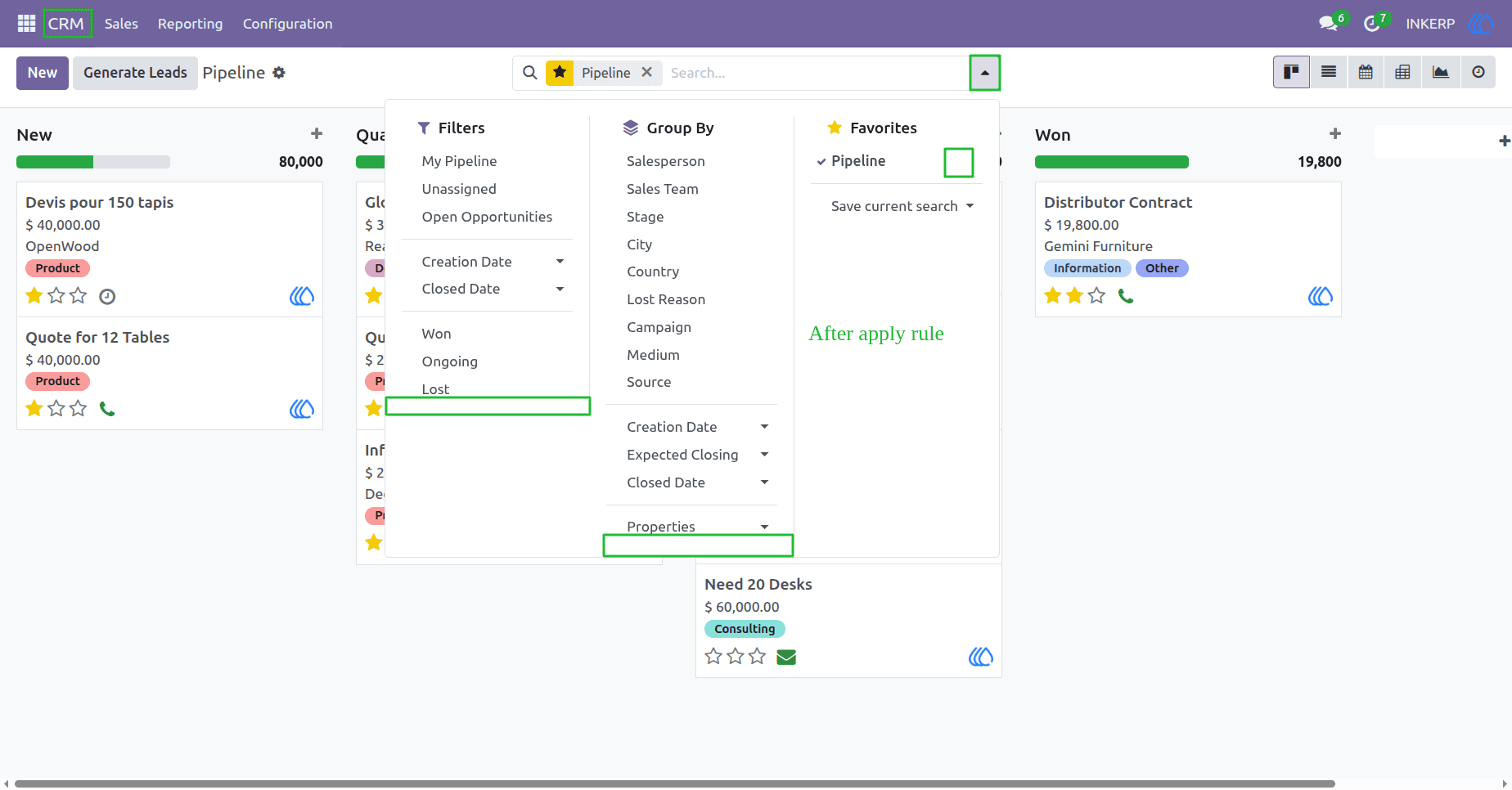Open Pipeline settings gear icon
This screenshot has height=790, width=1512.
[x=279, y=73]
